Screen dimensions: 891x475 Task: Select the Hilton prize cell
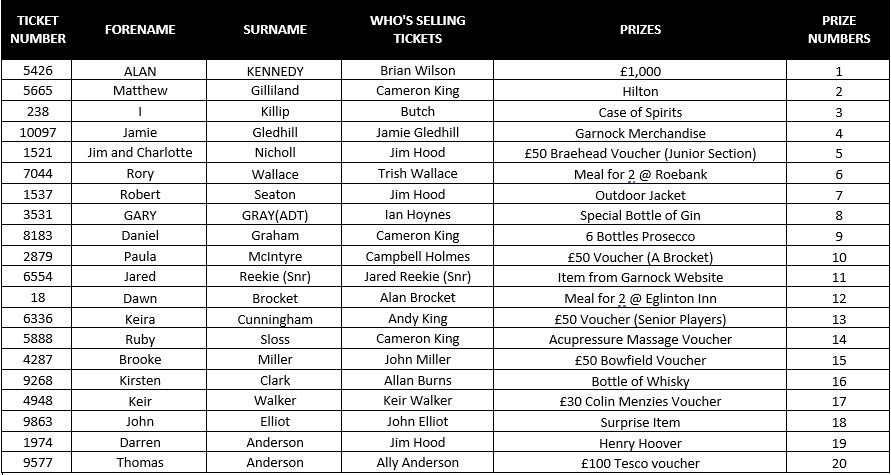tap(640, 91)
